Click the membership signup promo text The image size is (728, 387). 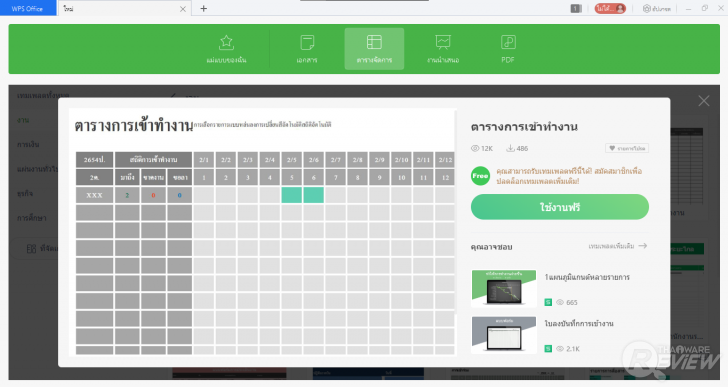[569, 176]
